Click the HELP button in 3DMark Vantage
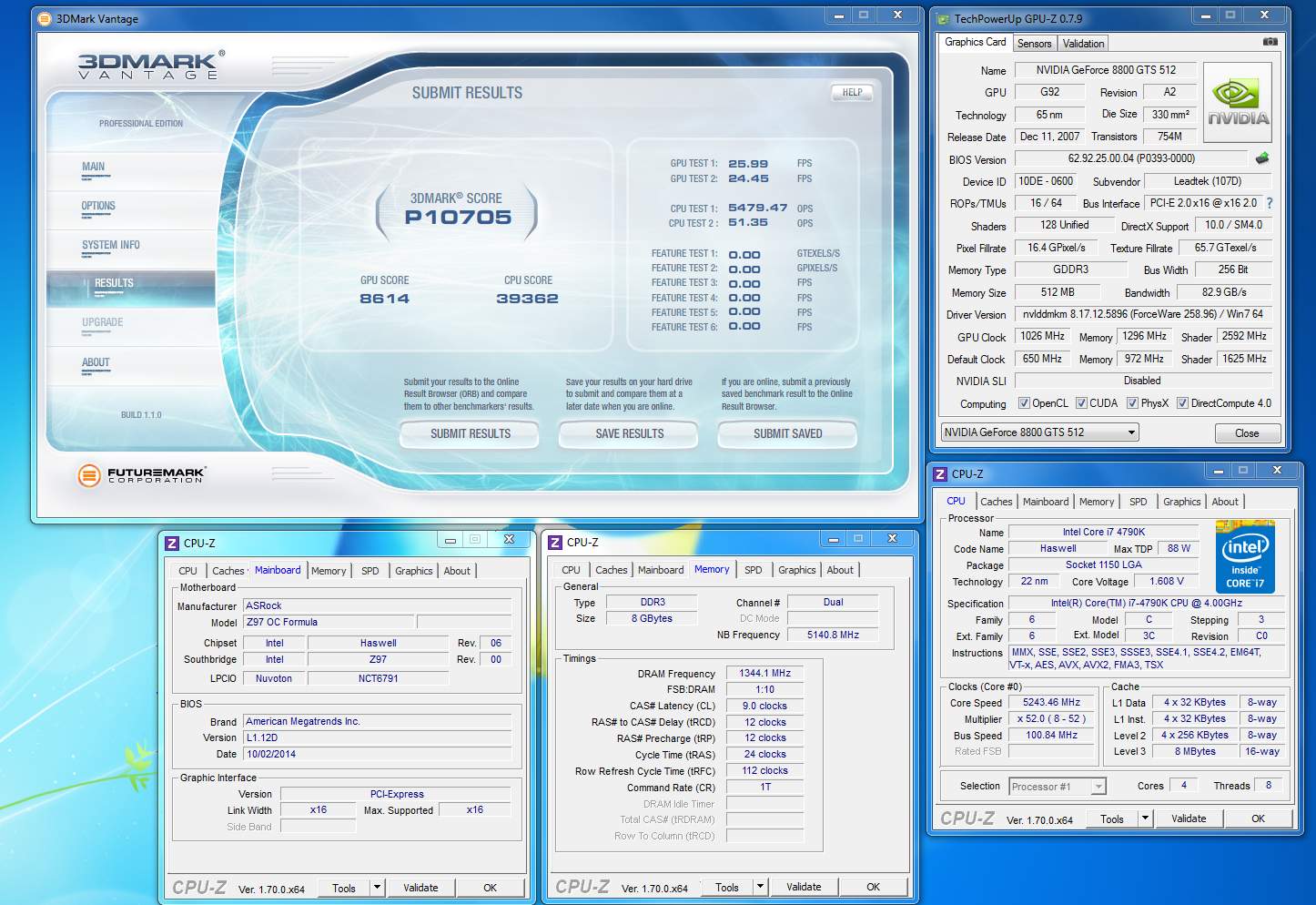 click(x=852, y=92)
